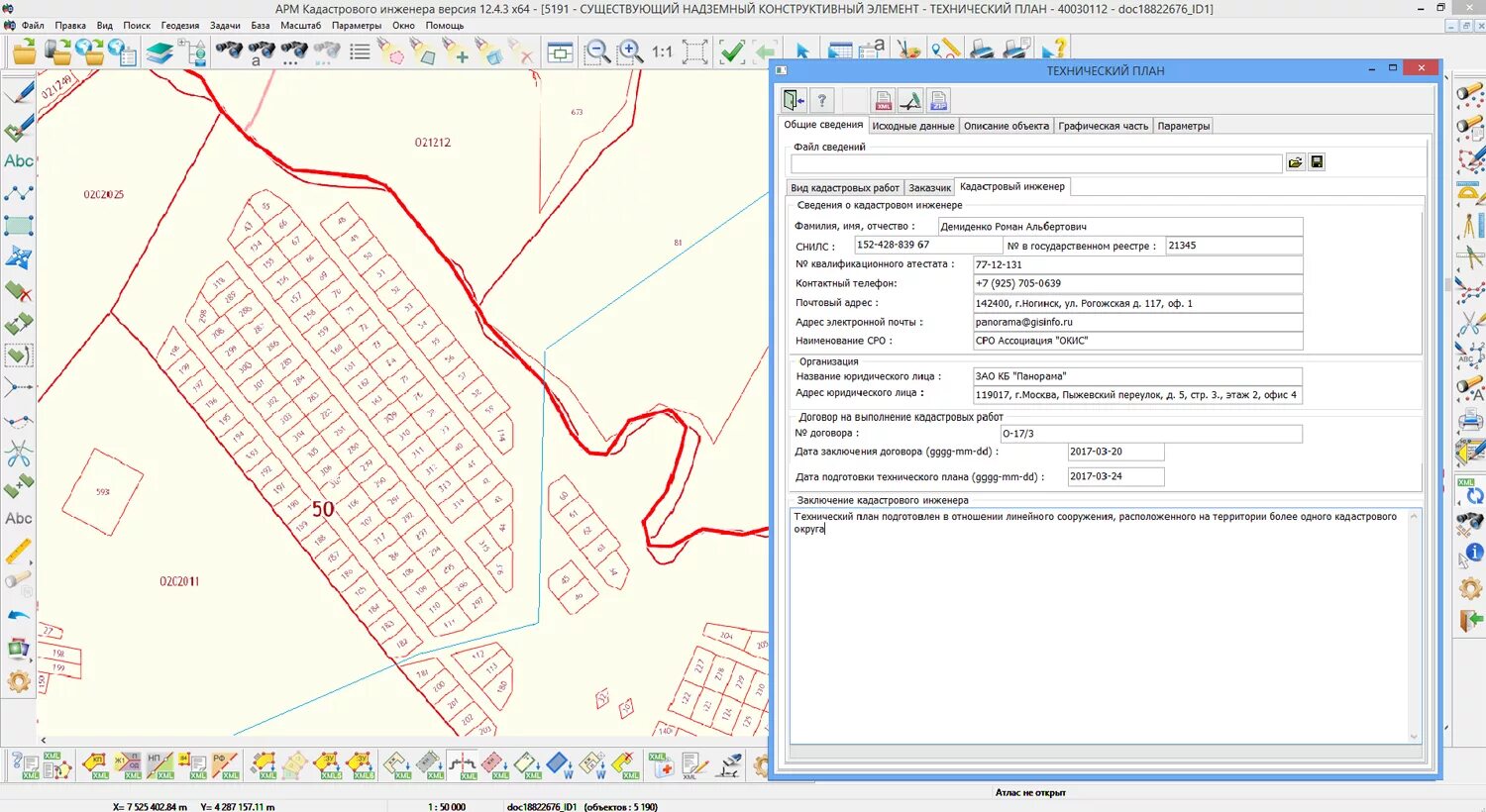1486x812 pixels.
Task: Click the XML first aid kit icon
Action: point(661,764)
